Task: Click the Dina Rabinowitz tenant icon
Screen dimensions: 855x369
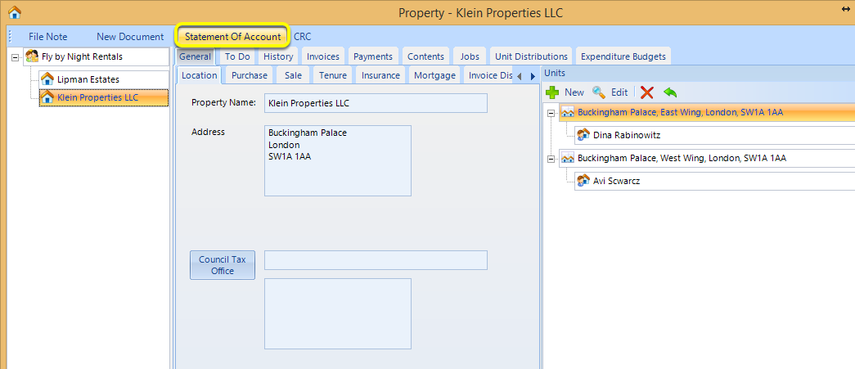Action: (584, 135)
